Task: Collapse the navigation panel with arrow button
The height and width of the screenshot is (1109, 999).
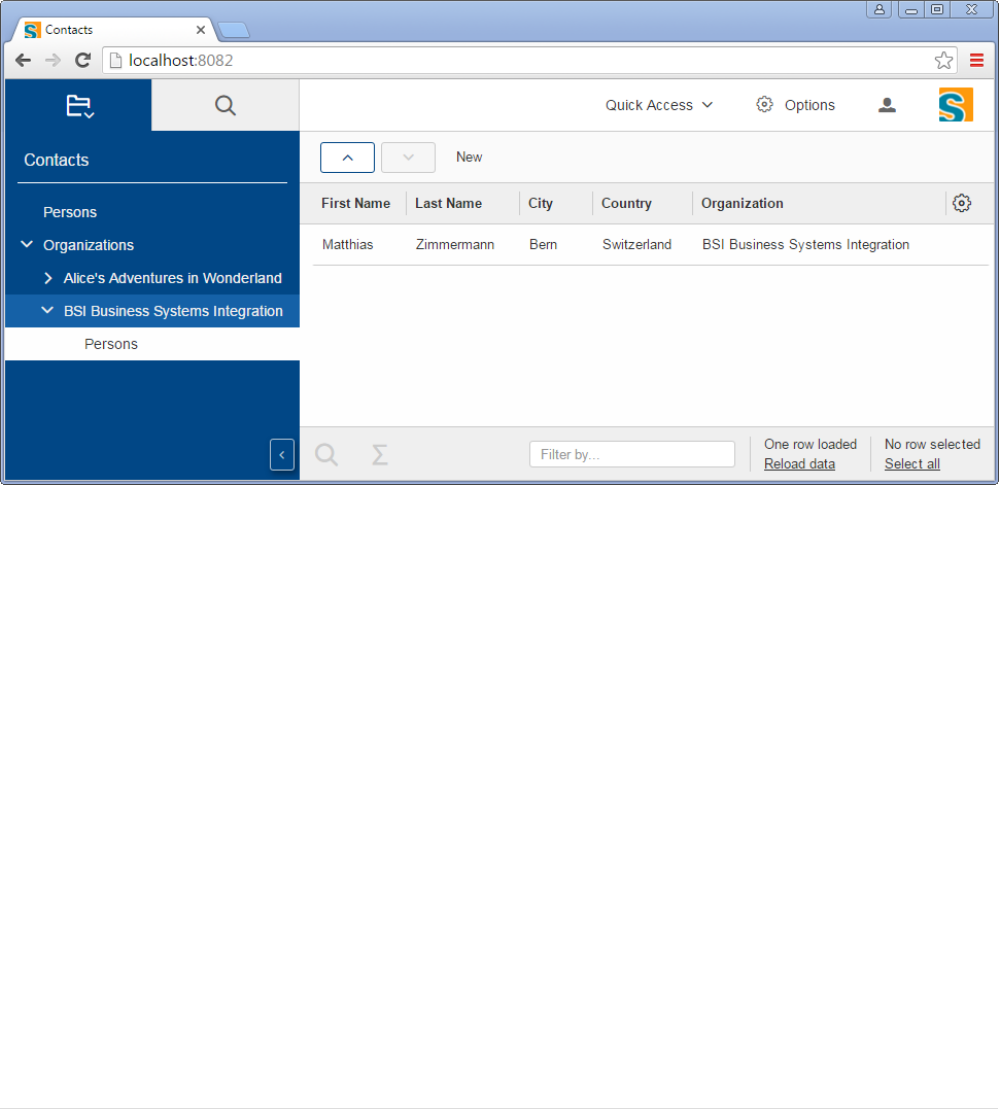Action: pos(282,455)
